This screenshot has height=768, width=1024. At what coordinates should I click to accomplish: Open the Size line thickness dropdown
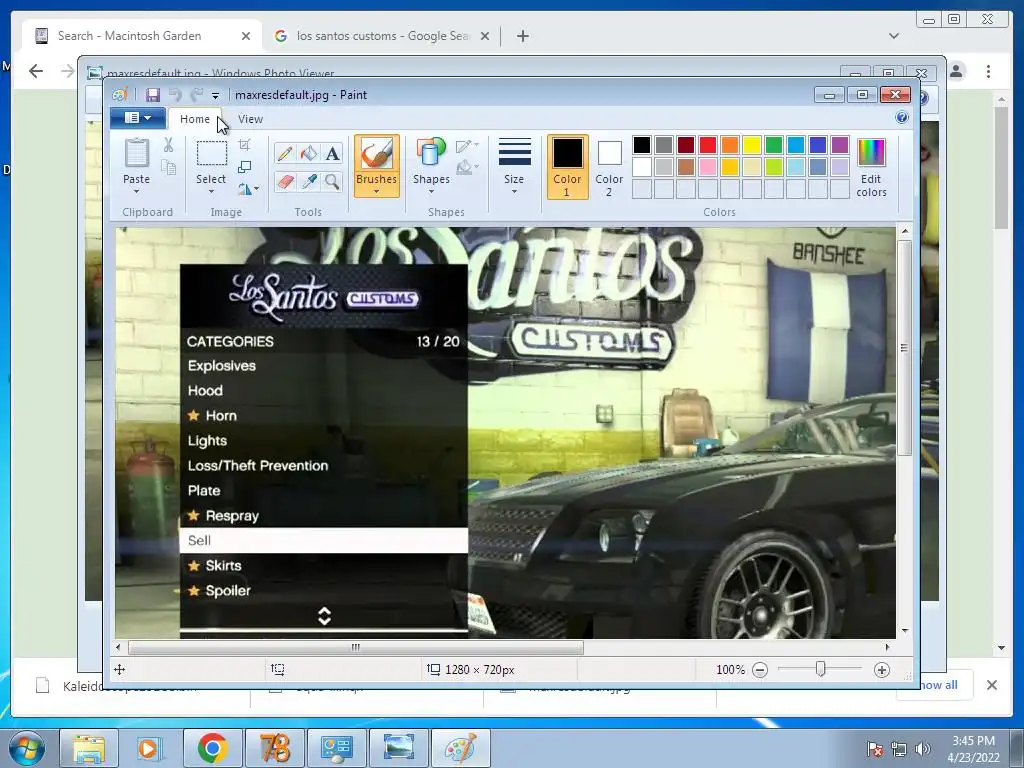(514, 166)
